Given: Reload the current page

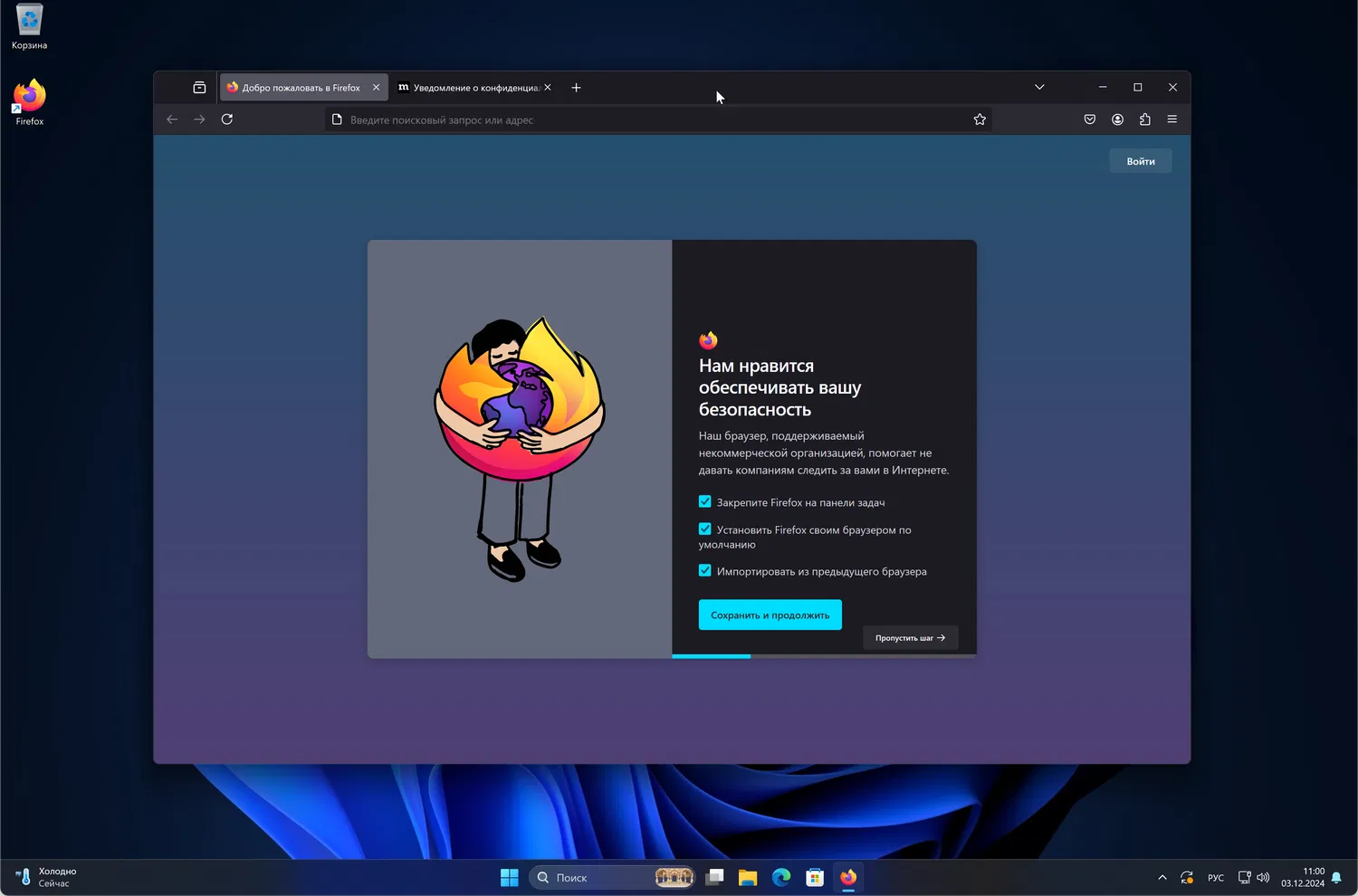Looking at the screenshot, I should click(x=227, y=119).
